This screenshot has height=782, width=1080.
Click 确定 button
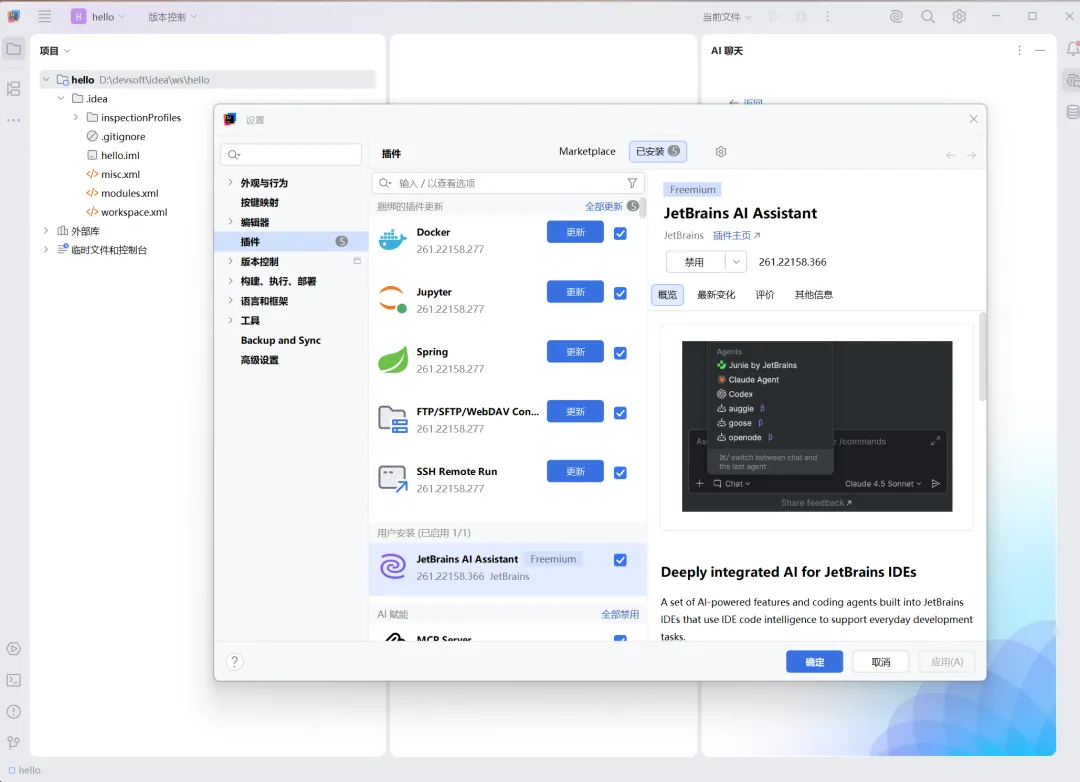point(814,662)
